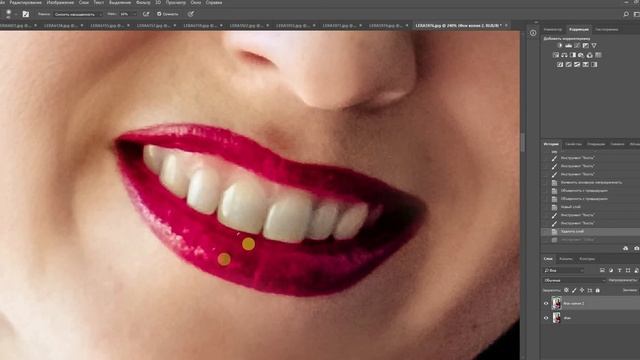
Task: Open the Изображение menu
Action: [60, 2]
